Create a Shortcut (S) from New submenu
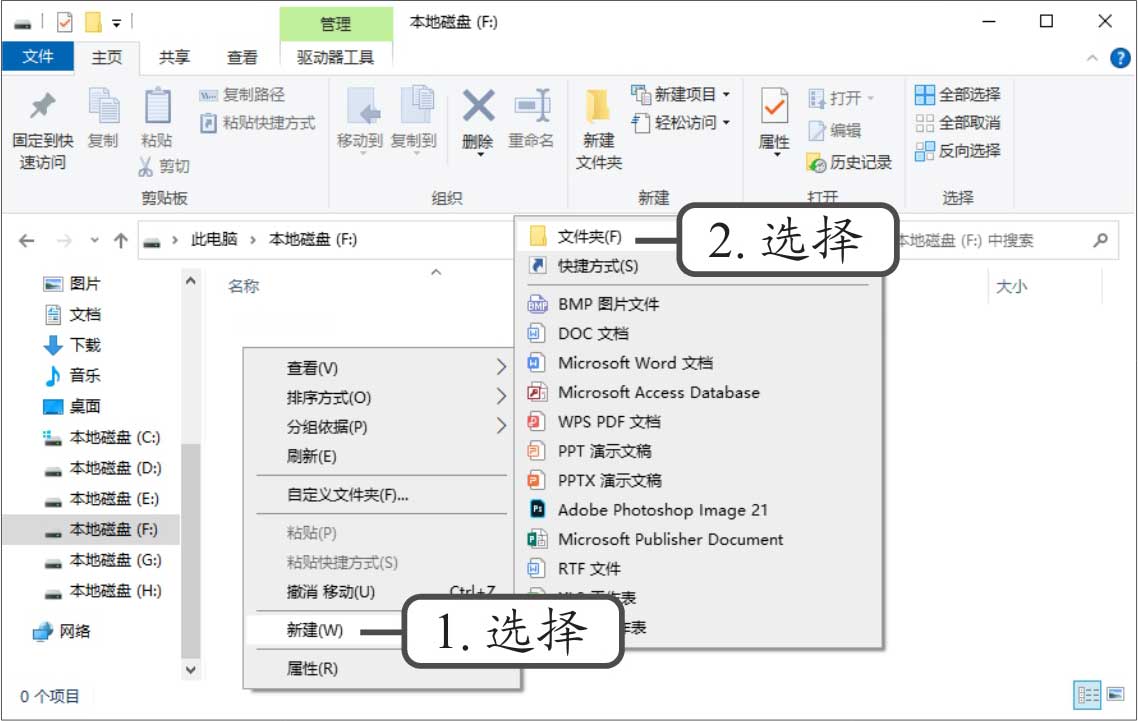Viewport: 1138px width, 721px height. (598, 266)
